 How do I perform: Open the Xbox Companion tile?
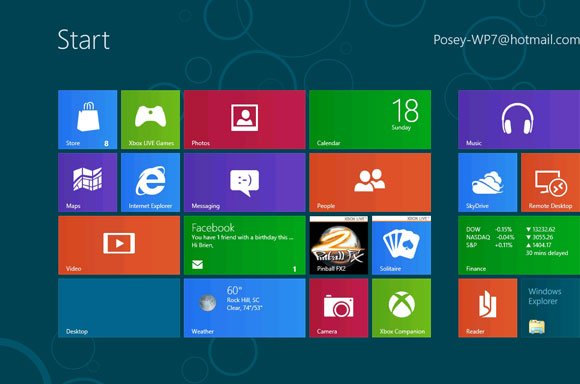(x=401, y=308)
